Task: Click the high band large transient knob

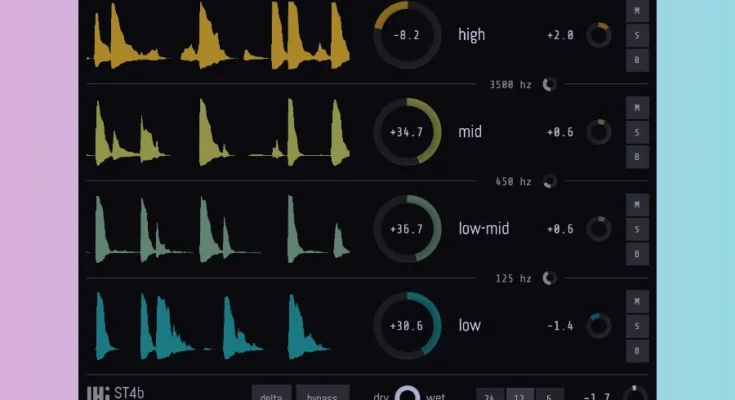Action: click(x=407, y=35)
